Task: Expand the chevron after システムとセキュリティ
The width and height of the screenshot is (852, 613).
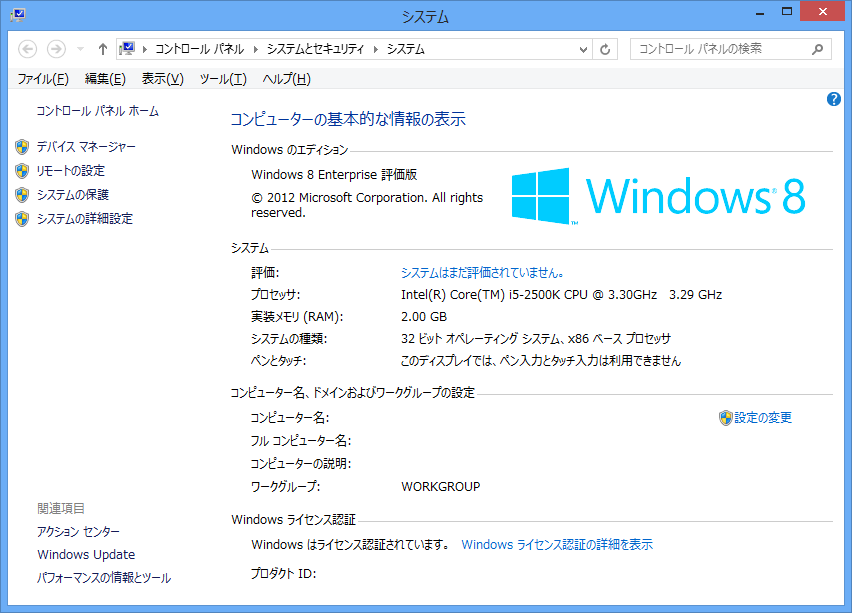Action: tap(375, 49)
